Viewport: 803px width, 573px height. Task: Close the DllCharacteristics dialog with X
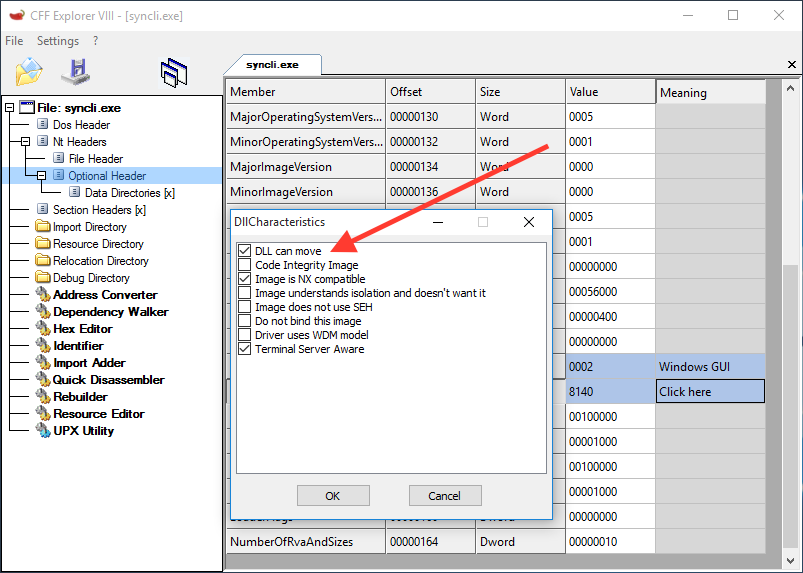pyautogui.click(x=529, y=222)
